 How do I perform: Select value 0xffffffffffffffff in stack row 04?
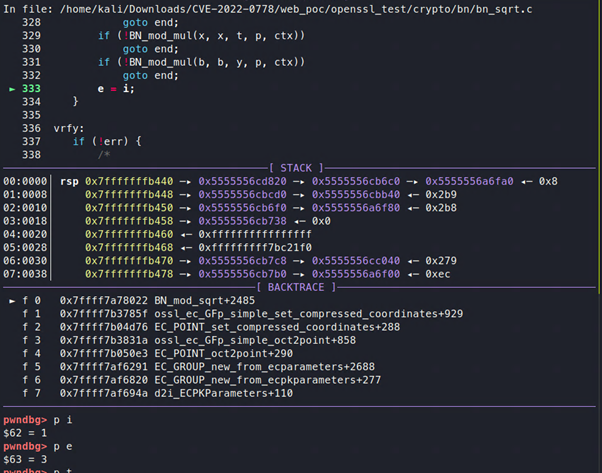(255, 234)
